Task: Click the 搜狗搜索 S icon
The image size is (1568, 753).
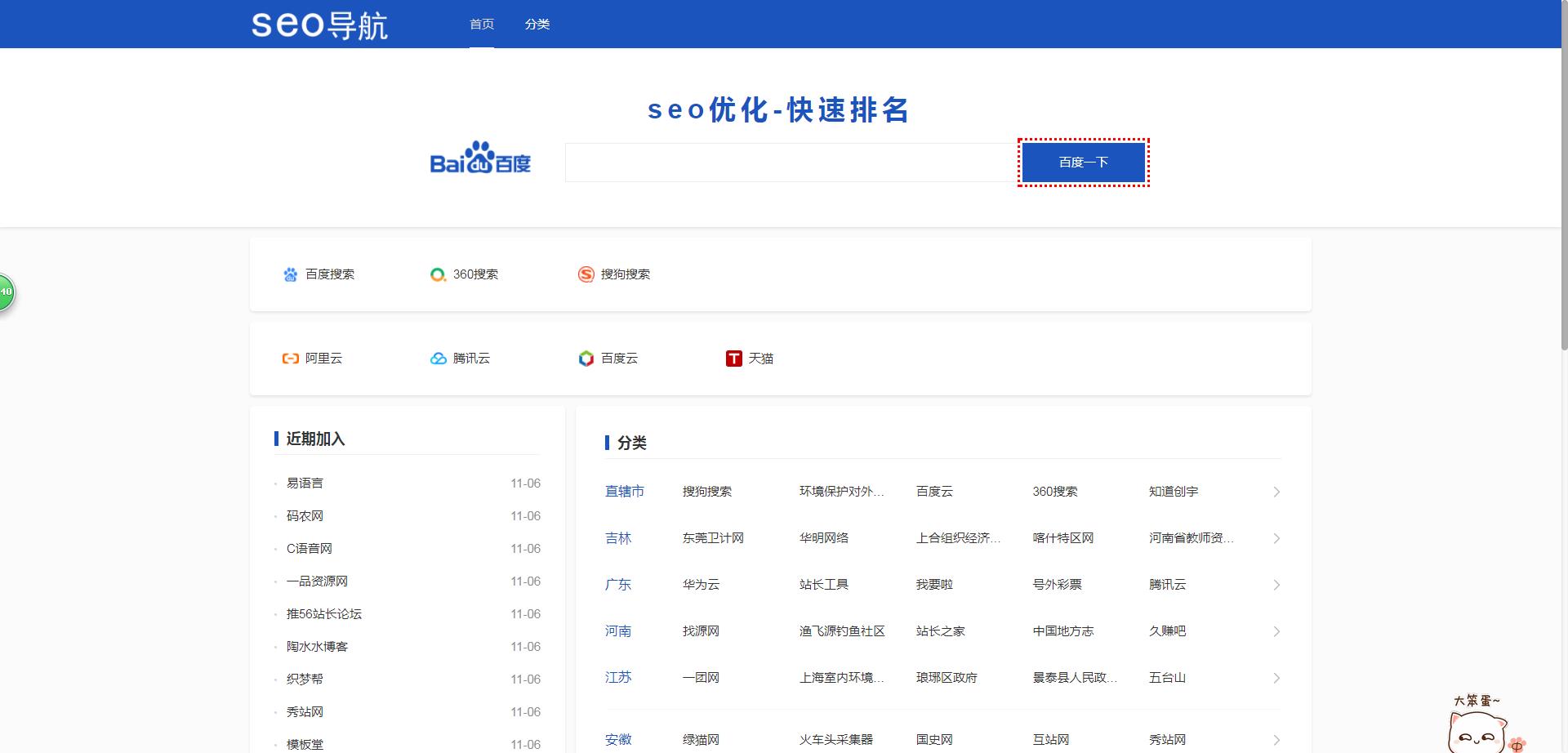Action: click(586, 274)
